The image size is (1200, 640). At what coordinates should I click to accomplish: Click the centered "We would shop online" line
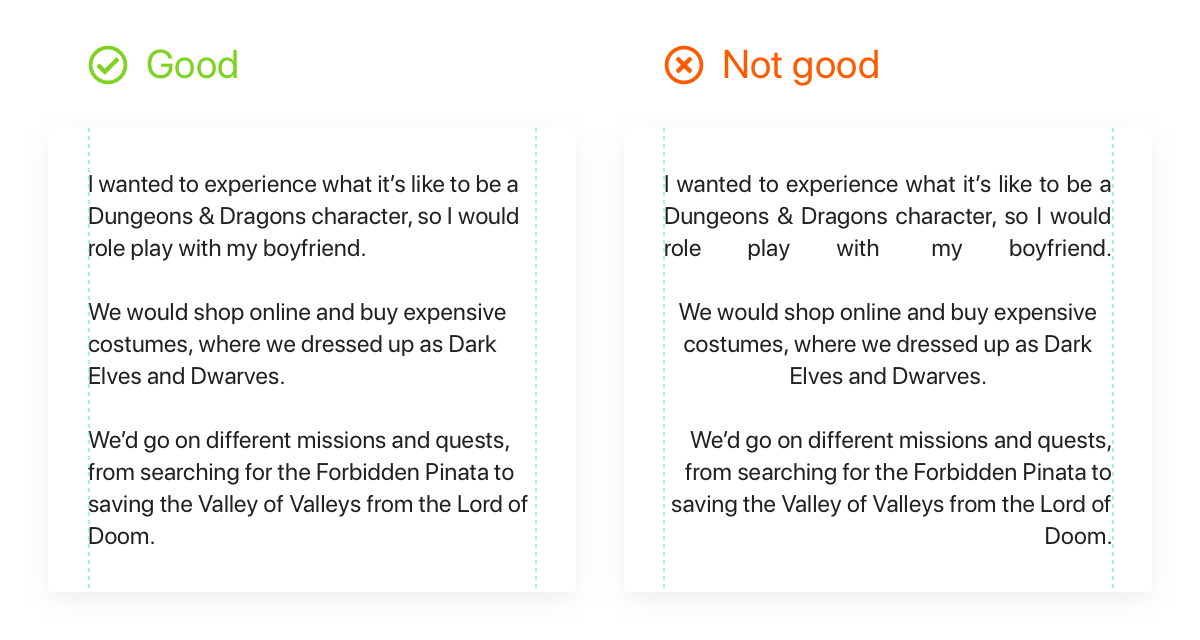pos(888,313)
